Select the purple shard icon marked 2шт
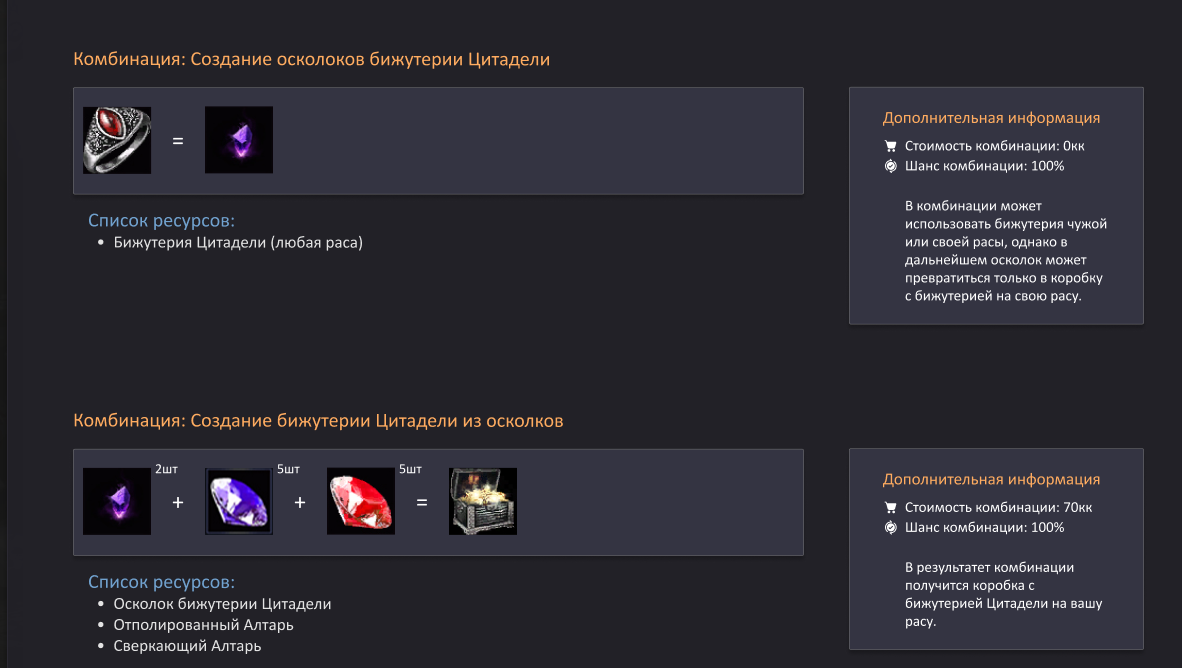The width and height of the screenshot is (1182, 668). tap(117, 502)
